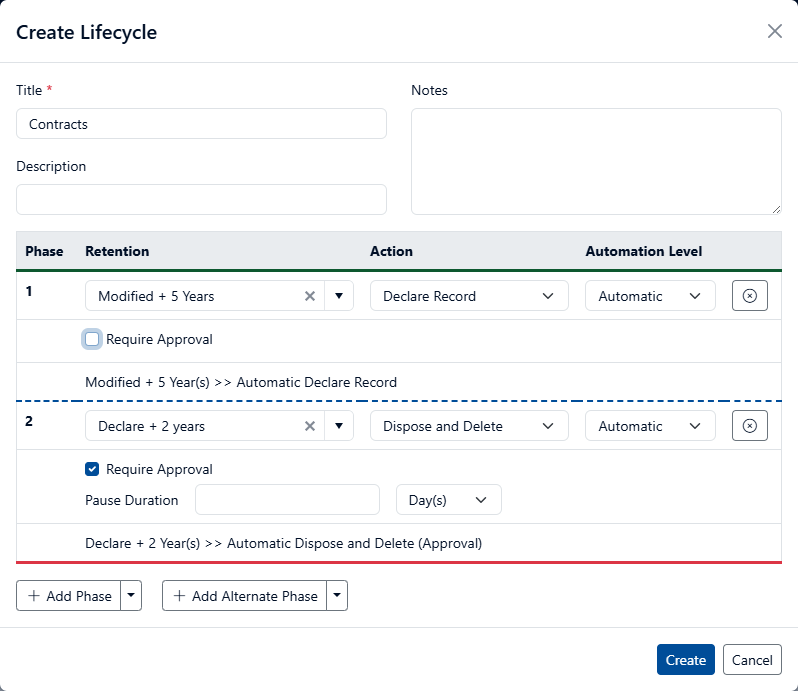Enable Require Approval for phase 1
The image size is (798, 691).
click(x=93, y=339)
